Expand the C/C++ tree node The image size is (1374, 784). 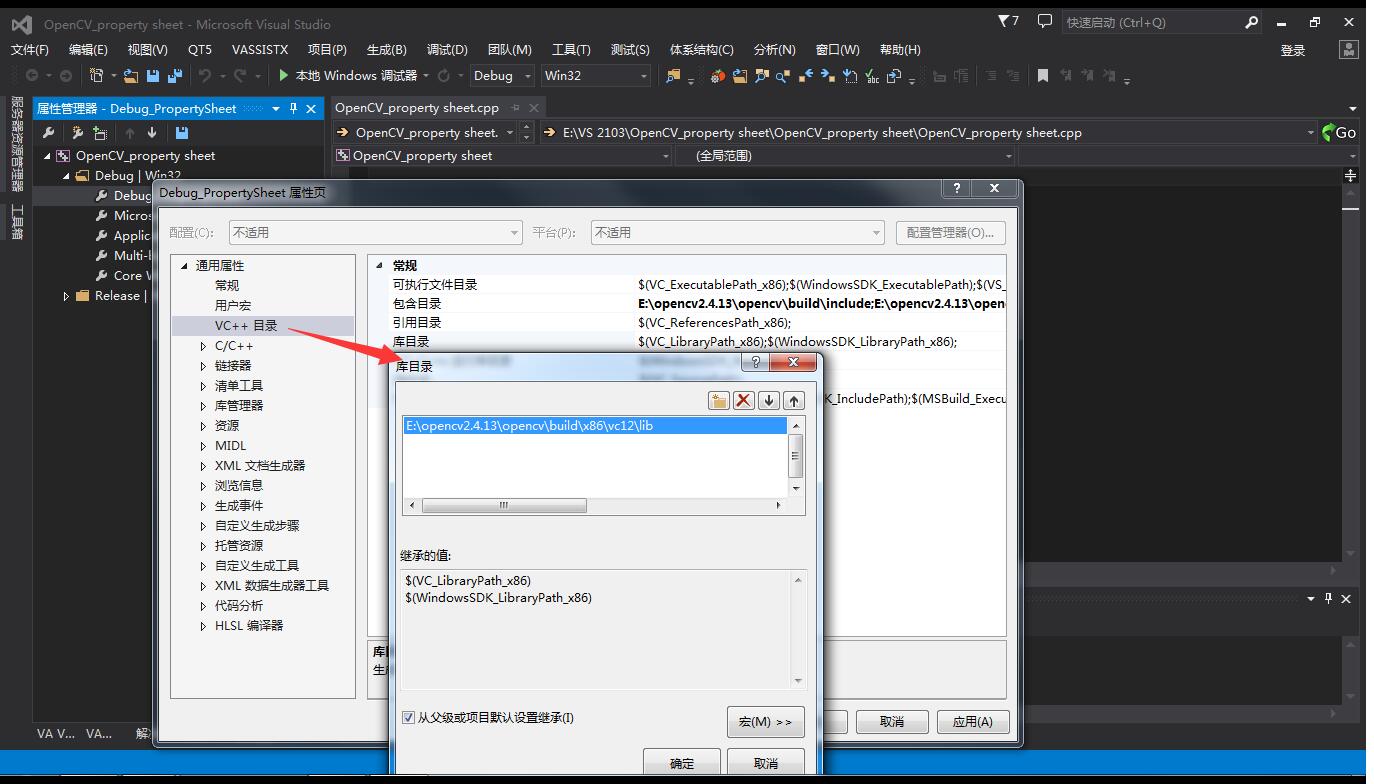(x=204, y=346)
